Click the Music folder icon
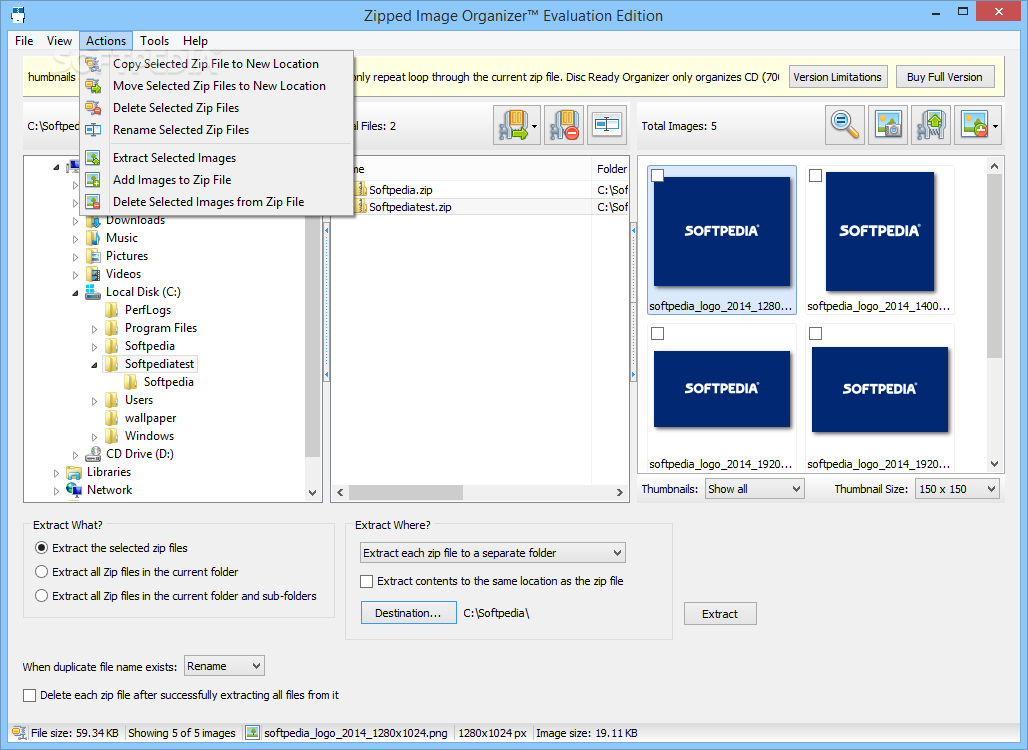This screenshot has width=1028, height=750. point(93,238)
